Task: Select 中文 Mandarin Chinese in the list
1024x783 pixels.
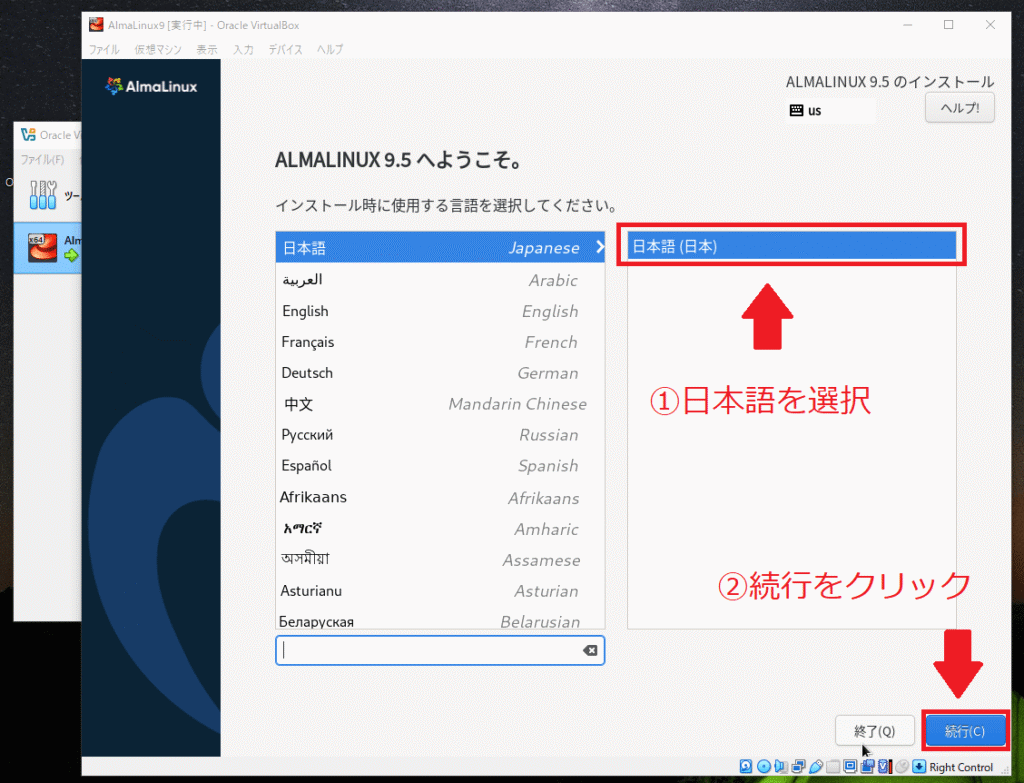Action: pos(440,404)
